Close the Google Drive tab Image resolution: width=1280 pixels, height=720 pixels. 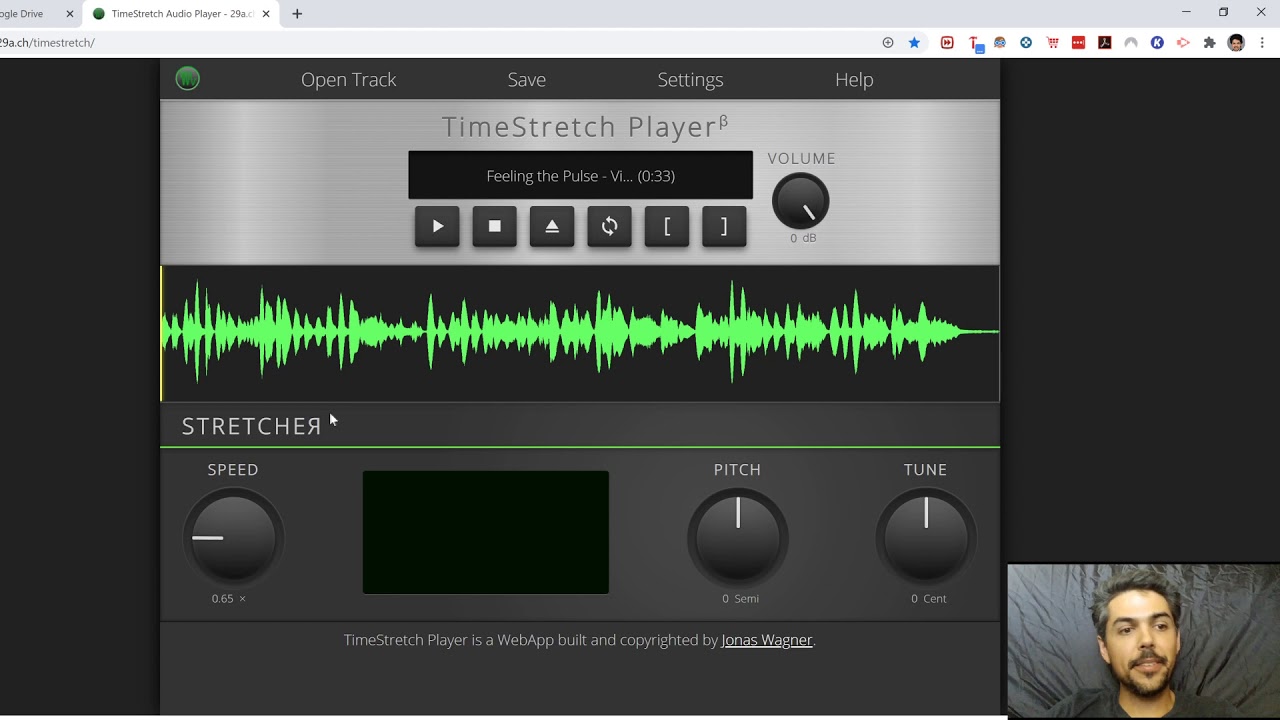pyautogui.click(x=70, y=14)
